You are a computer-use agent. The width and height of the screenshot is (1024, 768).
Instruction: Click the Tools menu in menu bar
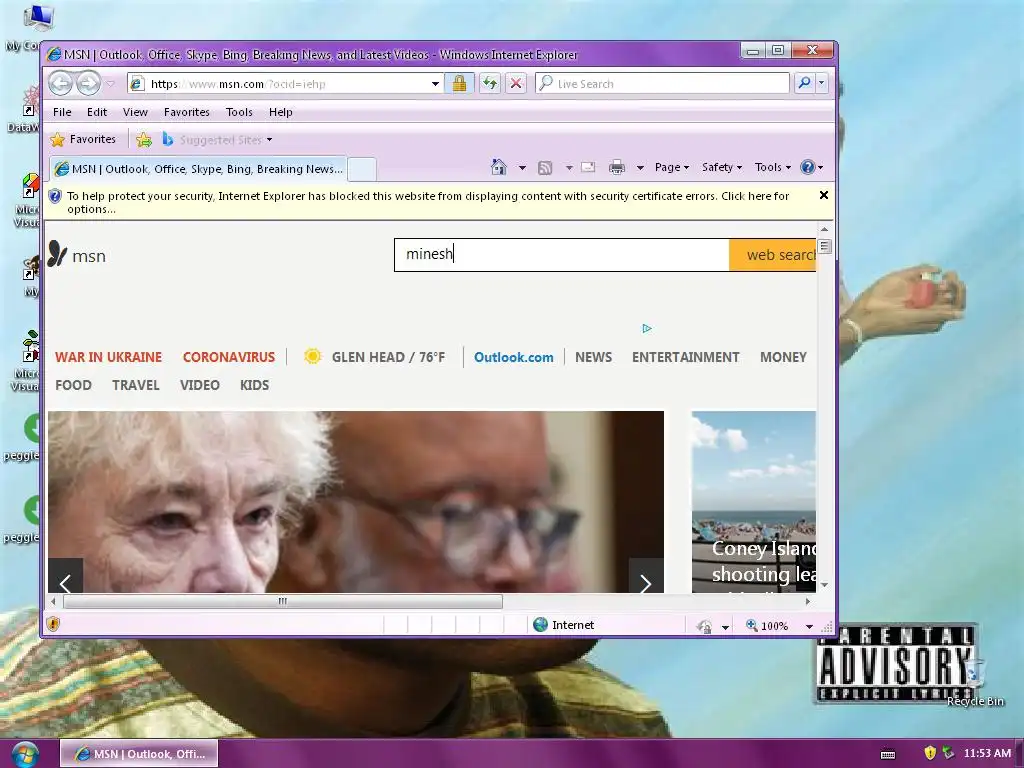pyautogui.click(x=239, y=112)
